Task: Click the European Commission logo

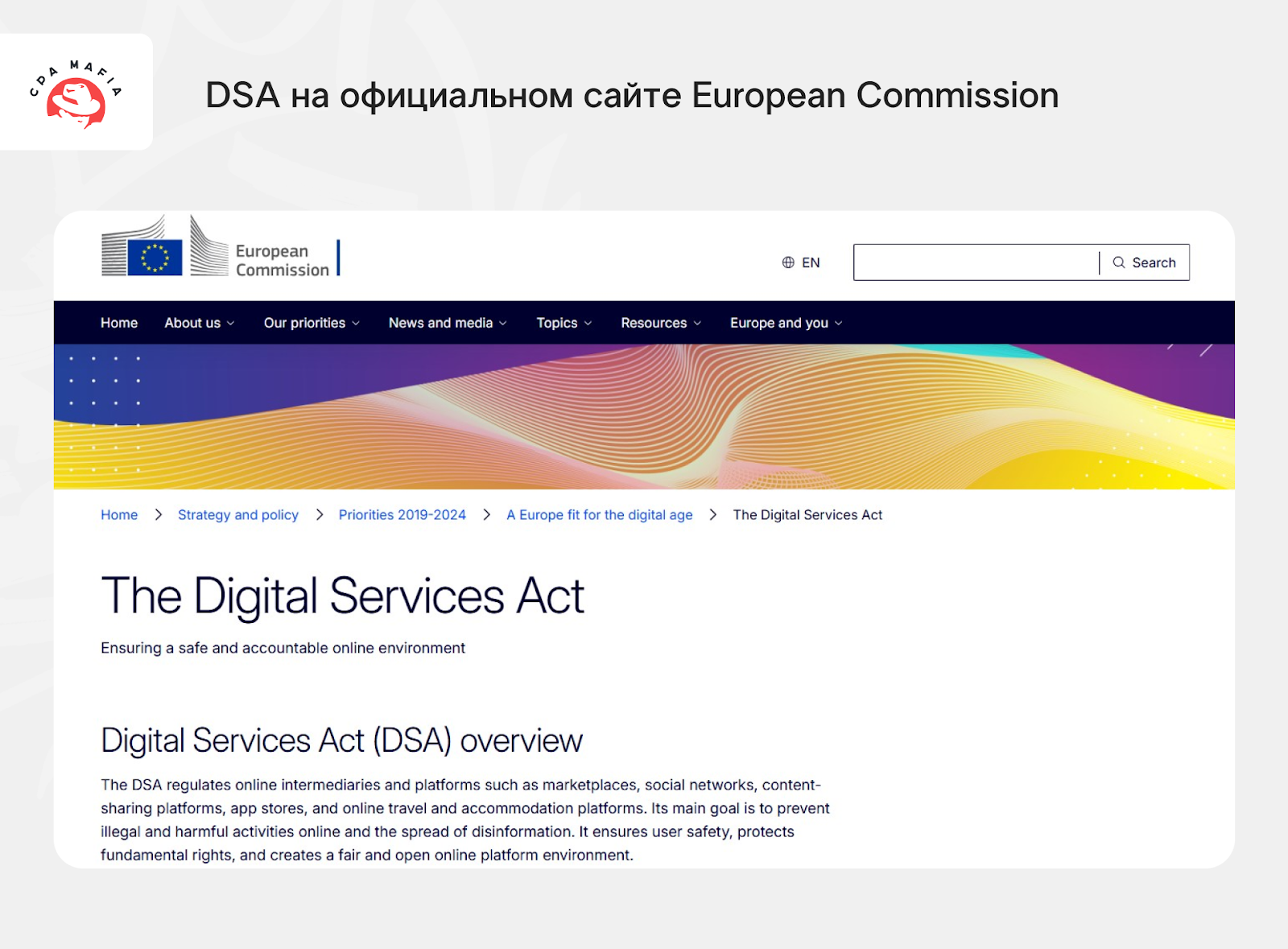Action: [221, 248]
